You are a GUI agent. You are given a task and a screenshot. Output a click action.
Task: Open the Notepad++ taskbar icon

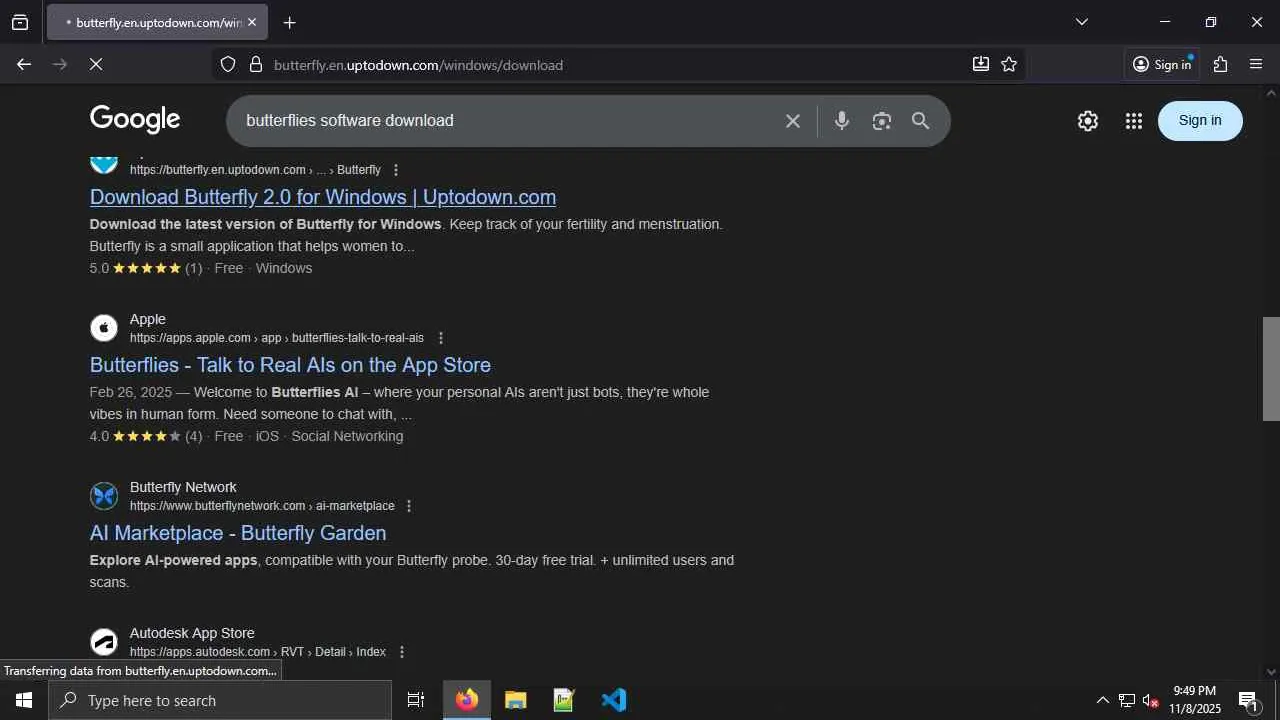pyautogui.click(x=564, y=700)
